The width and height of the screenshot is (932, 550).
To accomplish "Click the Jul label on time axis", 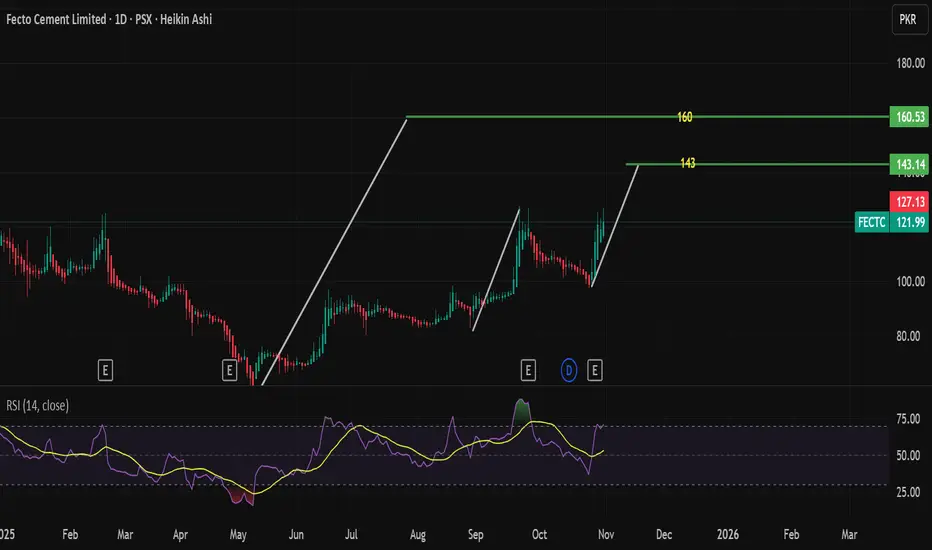I will pos(351,534).
